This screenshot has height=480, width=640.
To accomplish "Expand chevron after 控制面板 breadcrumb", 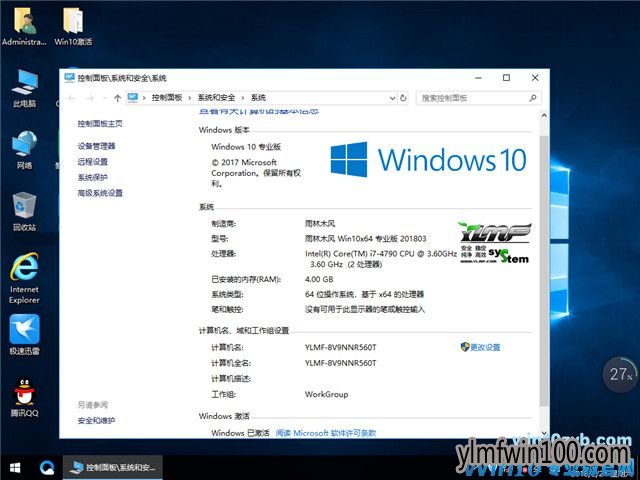I will pyautogui.click(x=189, y=98).
